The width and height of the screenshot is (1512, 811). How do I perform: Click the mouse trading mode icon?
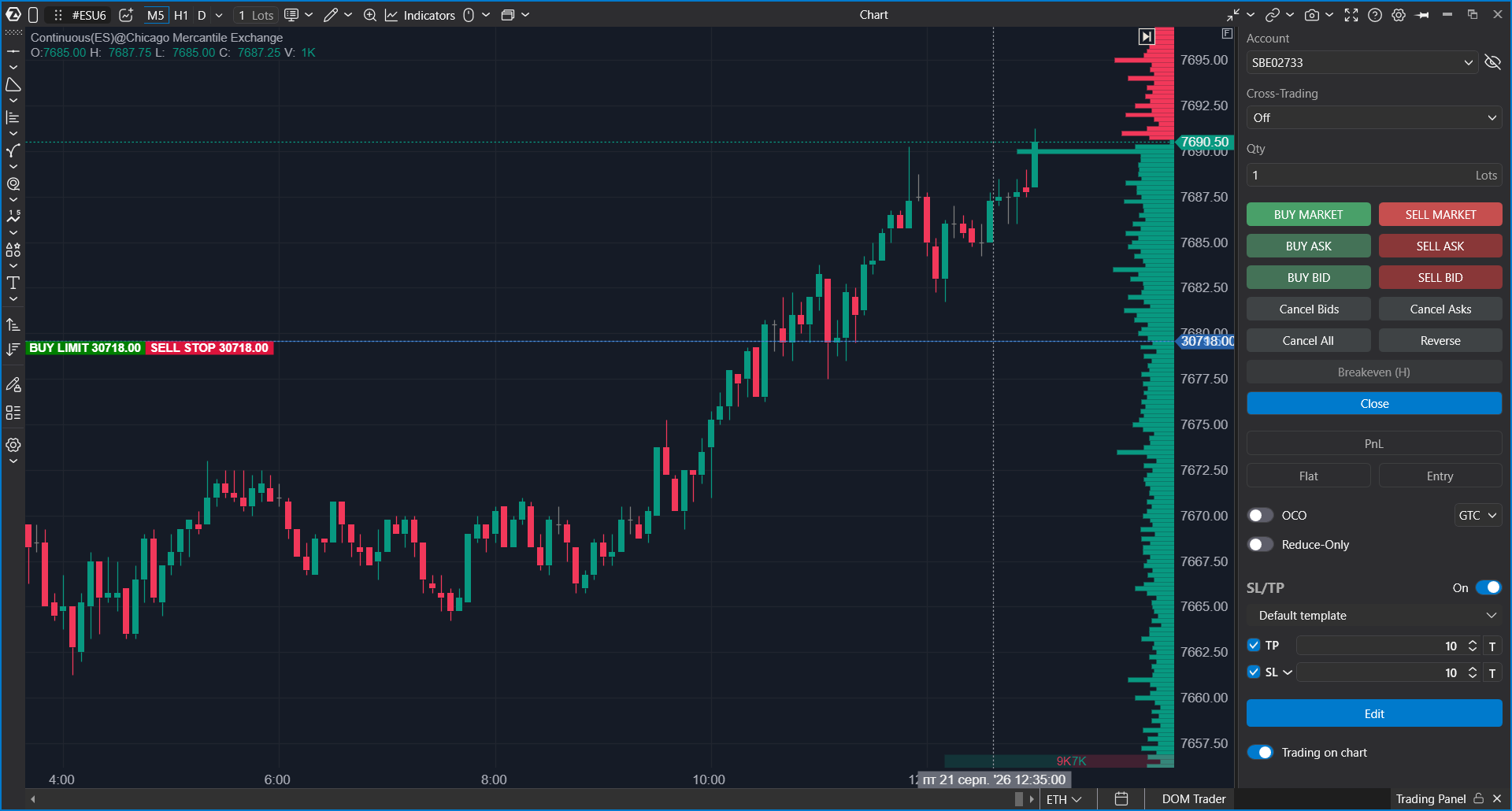coord(469,15)
